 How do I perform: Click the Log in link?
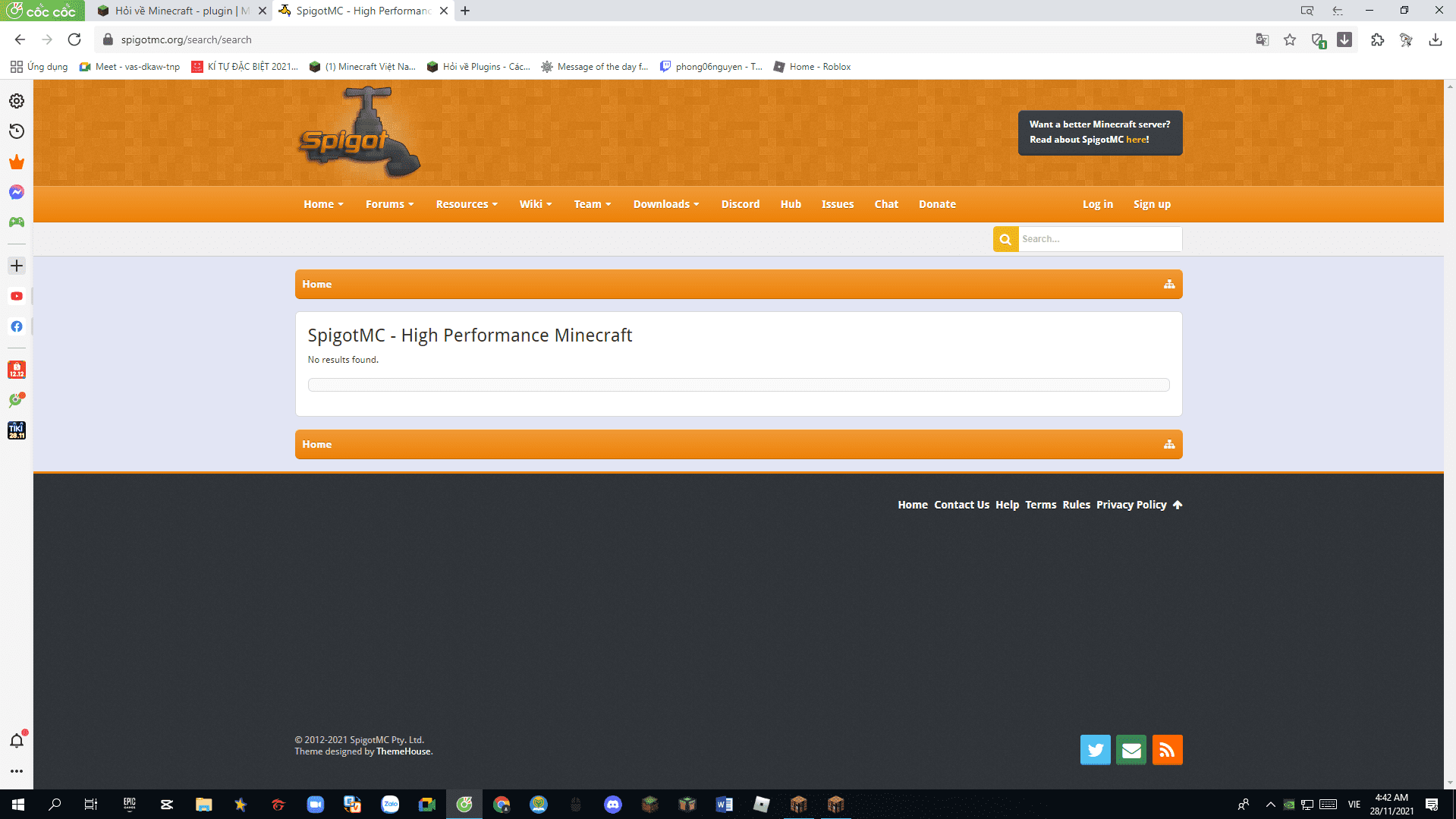coord(1098,204)
